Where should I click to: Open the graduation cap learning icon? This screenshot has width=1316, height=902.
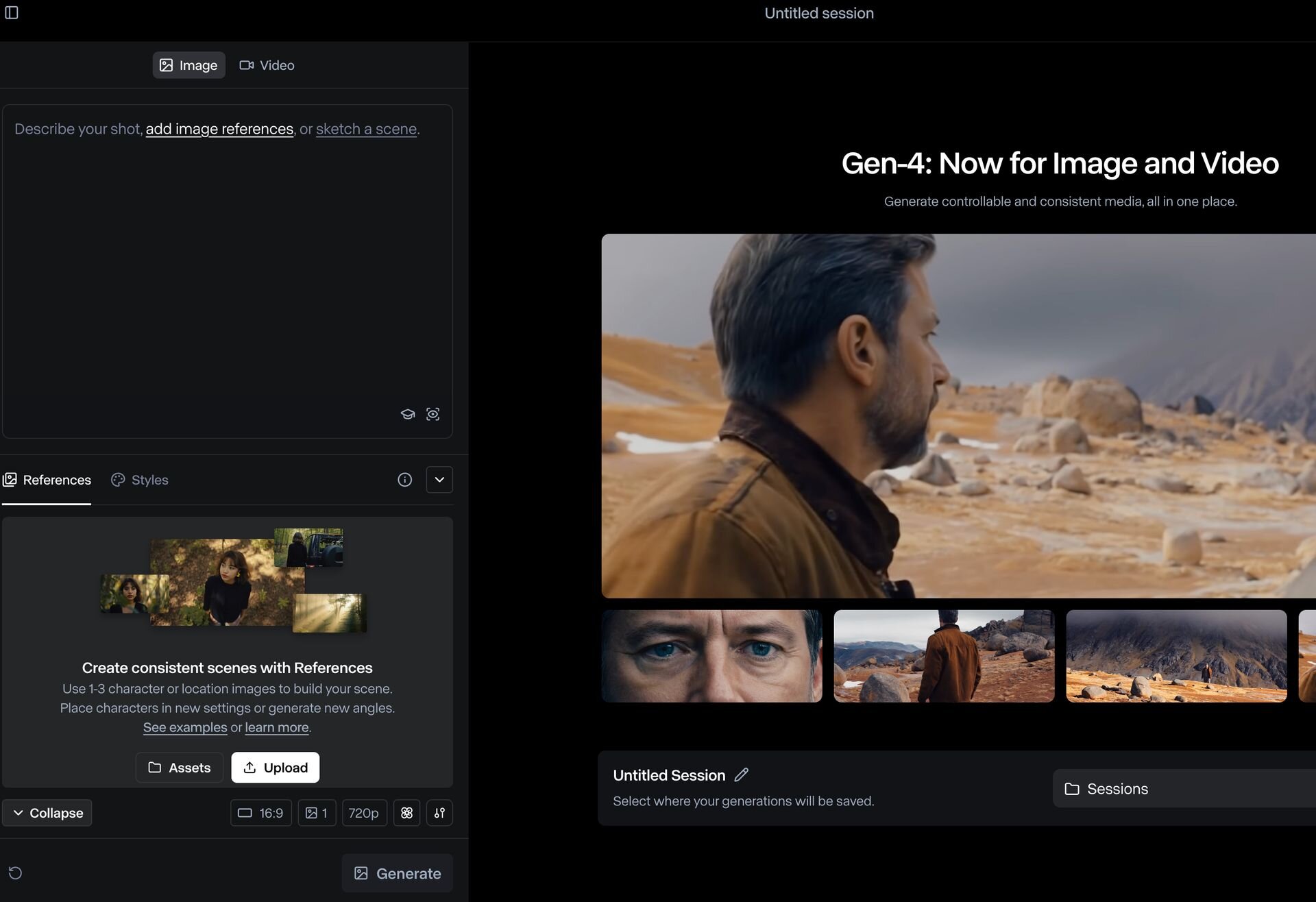(408, 414)
